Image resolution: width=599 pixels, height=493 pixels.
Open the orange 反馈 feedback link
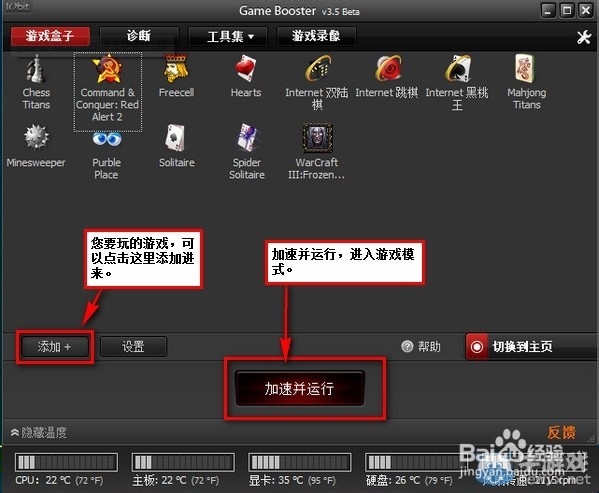[x=561, y=432]
